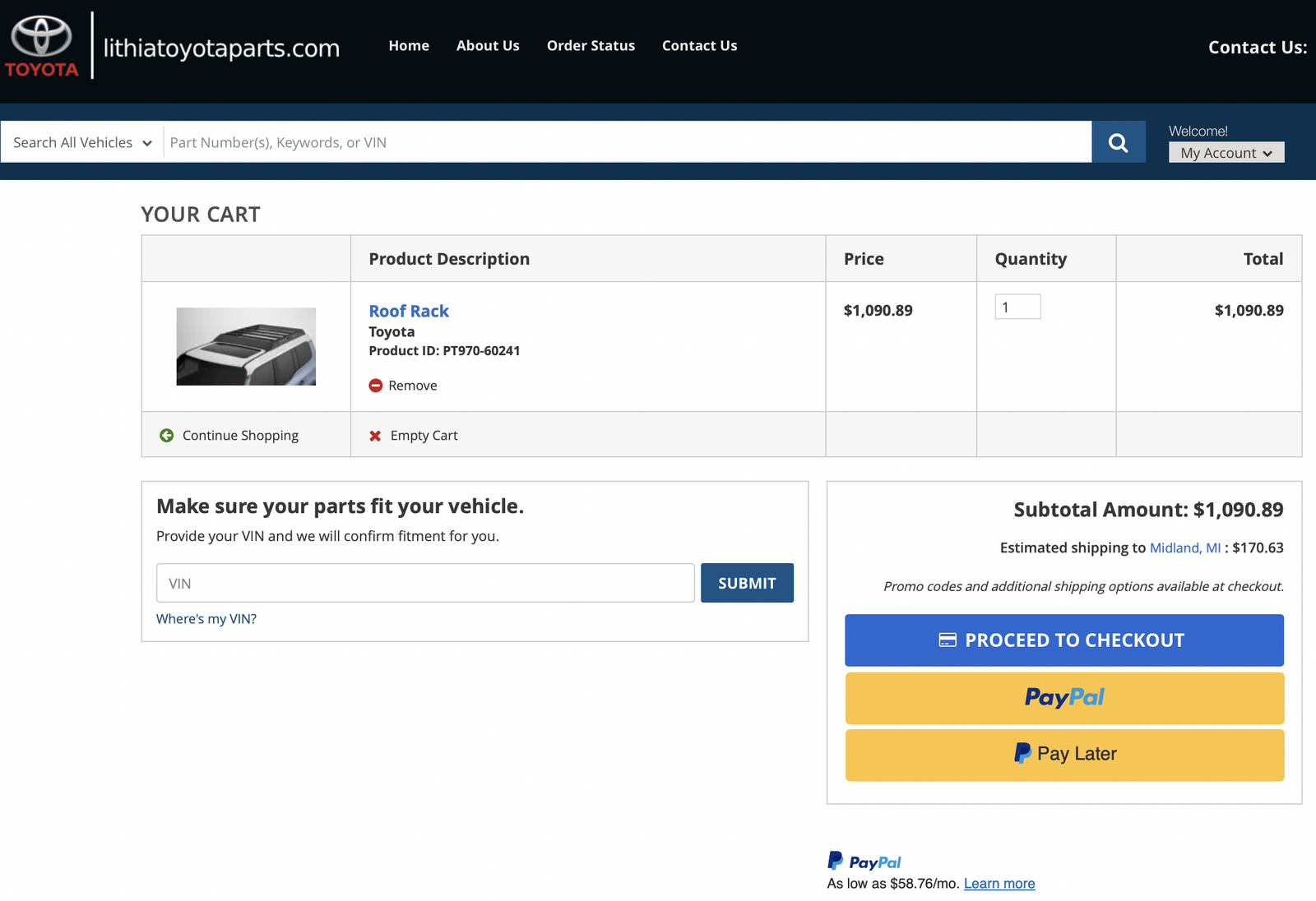Pay with the yellow PayPal button
This screenshot has height=901, width=1316.
(1064, 698)
